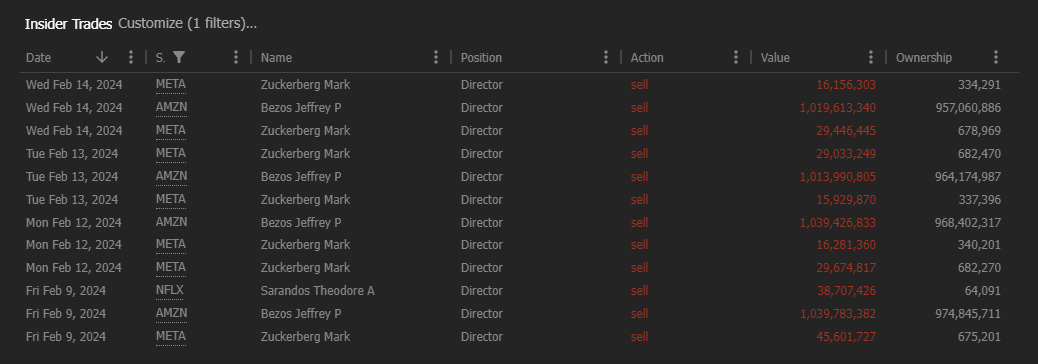
Task: Open the Ownership column three-dot menu
Action: pyautogui.click(x=996, y=58)
